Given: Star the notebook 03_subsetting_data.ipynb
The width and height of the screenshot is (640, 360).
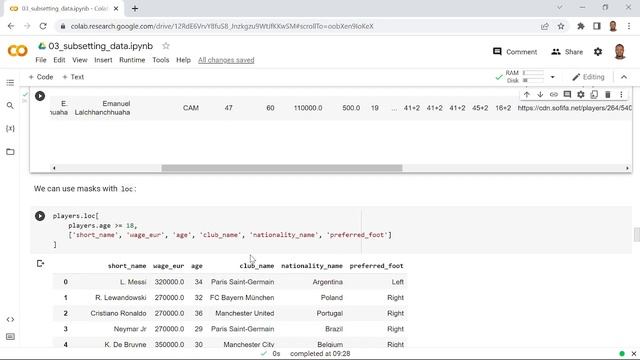Looking at the screenshot, I should click(166, 46).
